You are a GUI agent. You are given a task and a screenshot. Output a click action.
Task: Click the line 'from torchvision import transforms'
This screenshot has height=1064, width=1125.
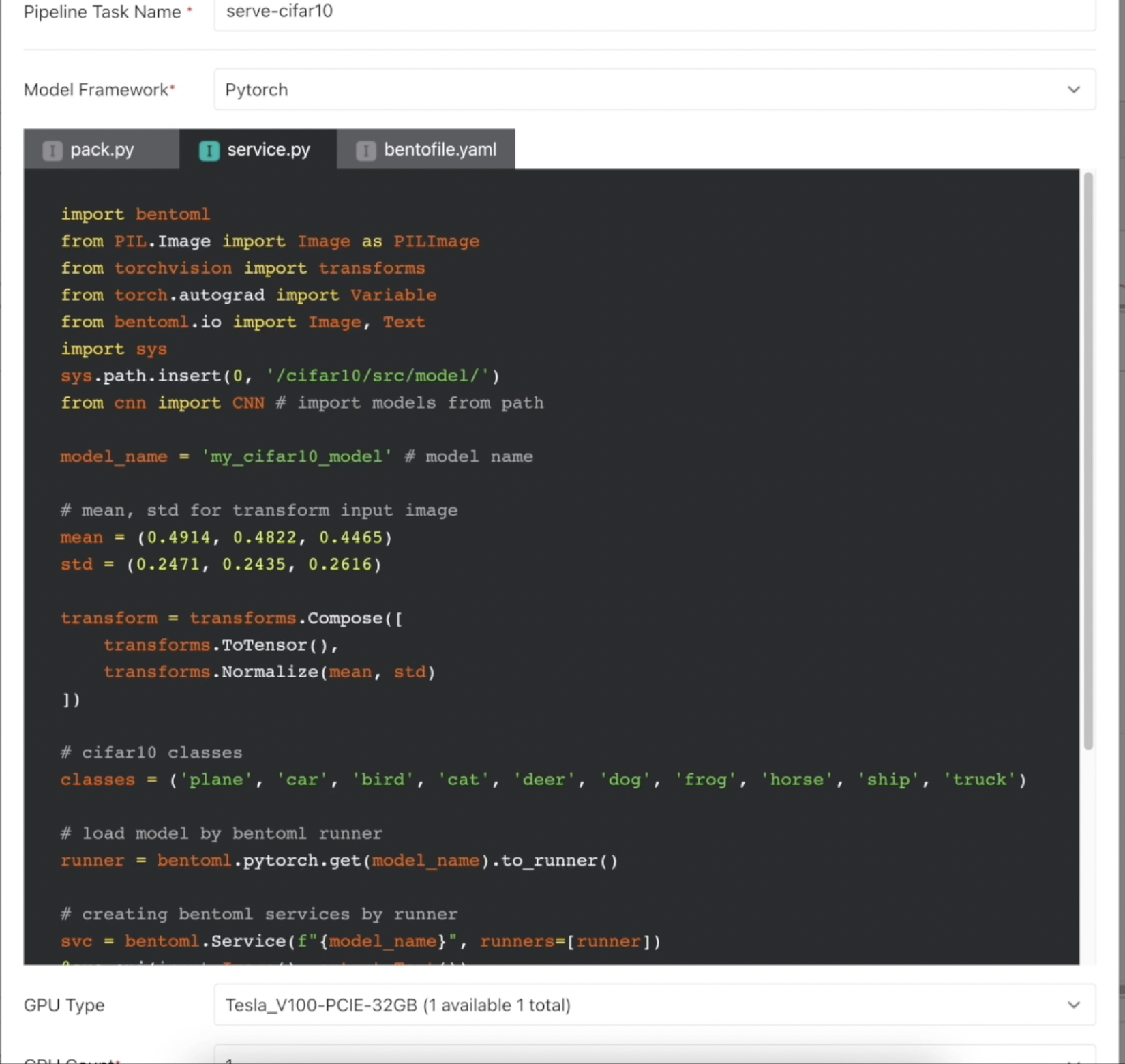point(243,268)
